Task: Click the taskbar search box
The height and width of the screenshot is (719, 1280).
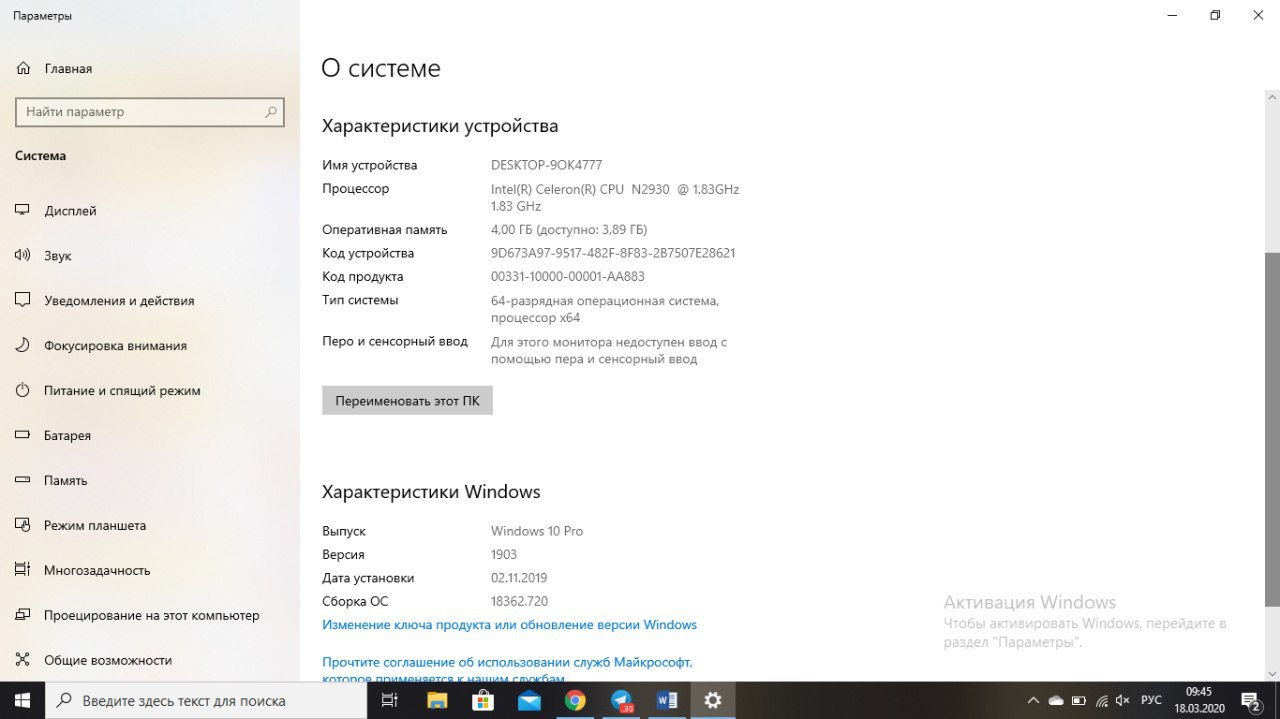Action: pyautogui.click(x=207, y=700)
